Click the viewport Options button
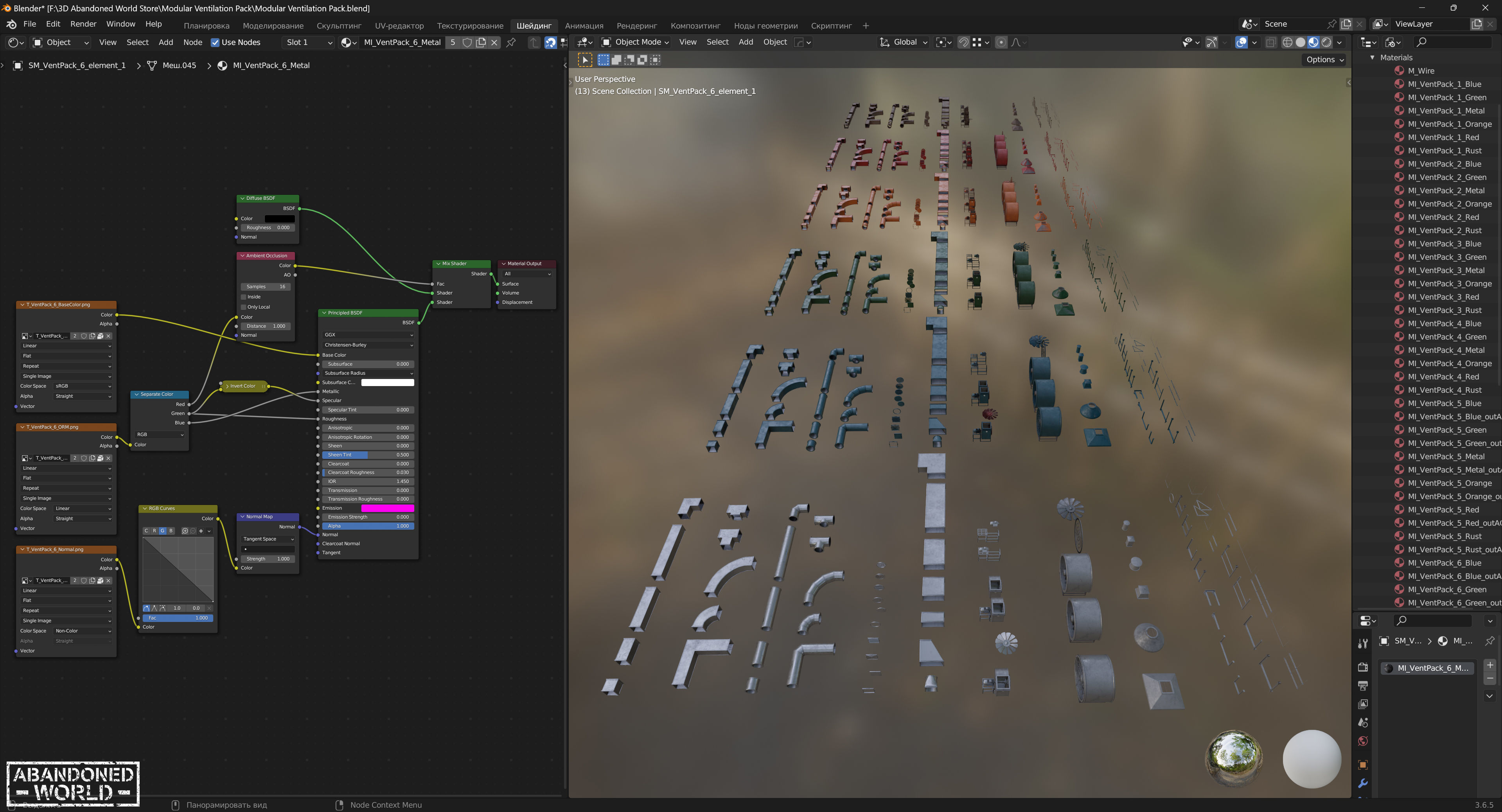Image resolution: width=1502 pixels, height=812 pixels. (1324, 59)
